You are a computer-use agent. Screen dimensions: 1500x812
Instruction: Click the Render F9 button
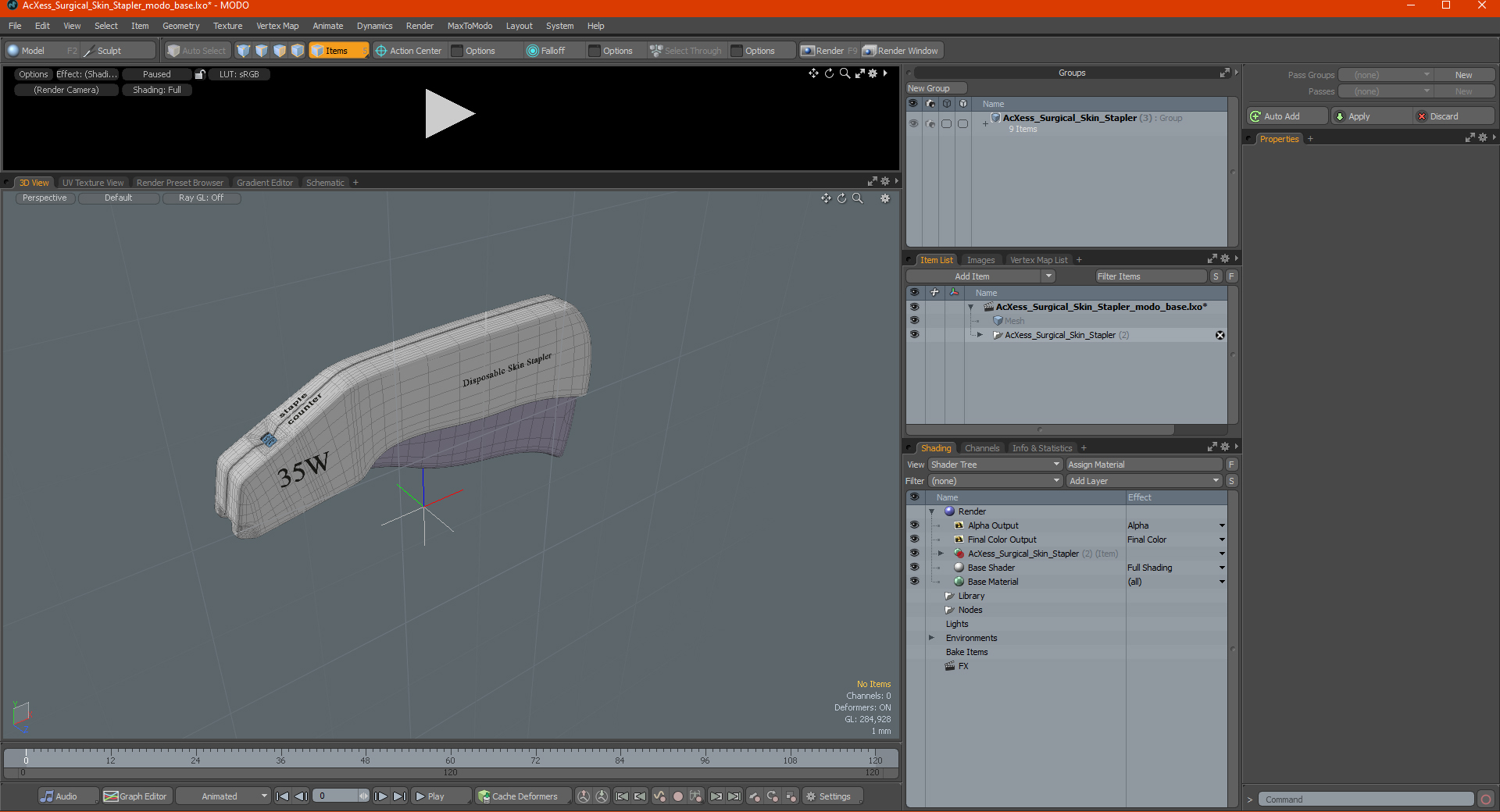[829, 51]
